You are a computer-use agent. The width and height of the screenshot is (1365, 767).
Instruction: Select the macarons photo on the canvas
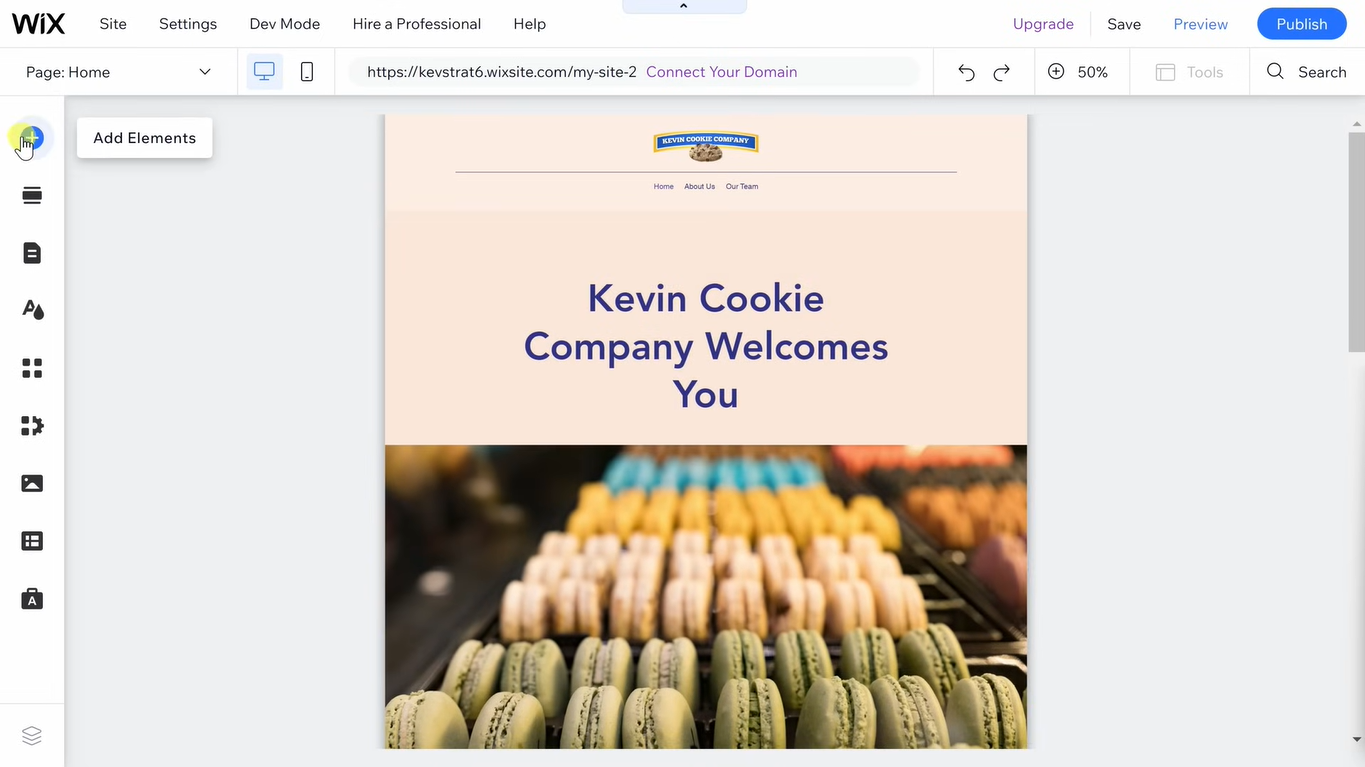pyautogui.click(x=706, y=596)
